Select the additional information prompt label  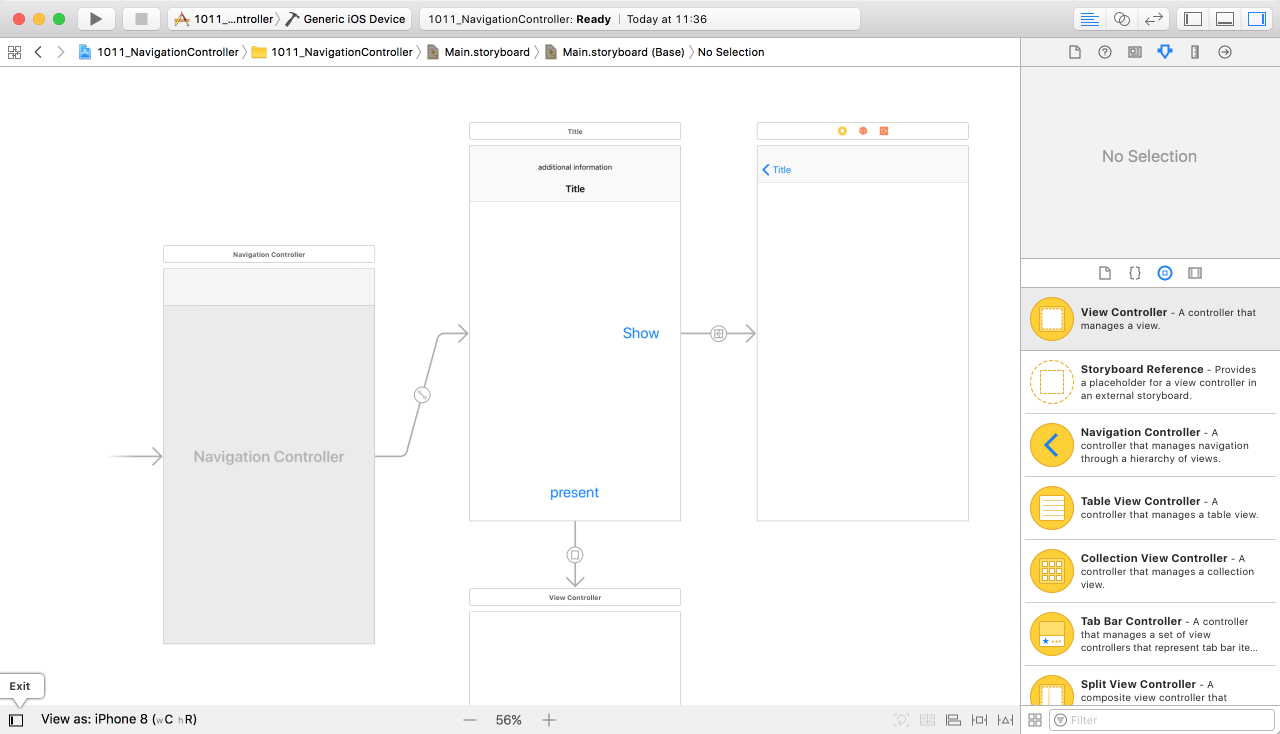pyautogui.click(x=575, y=167)
